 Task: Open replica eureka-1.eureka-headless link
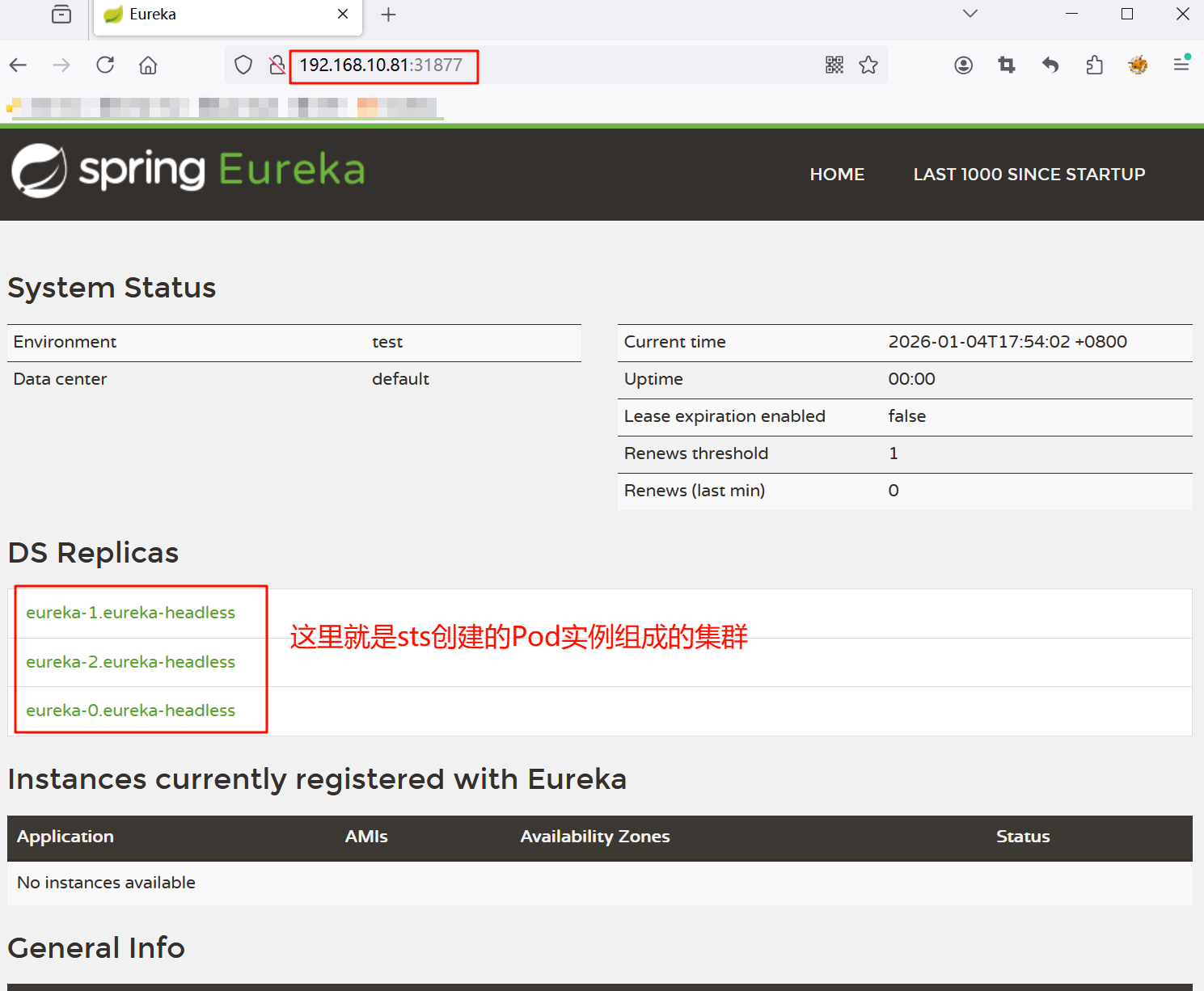[x=131, y=613]
